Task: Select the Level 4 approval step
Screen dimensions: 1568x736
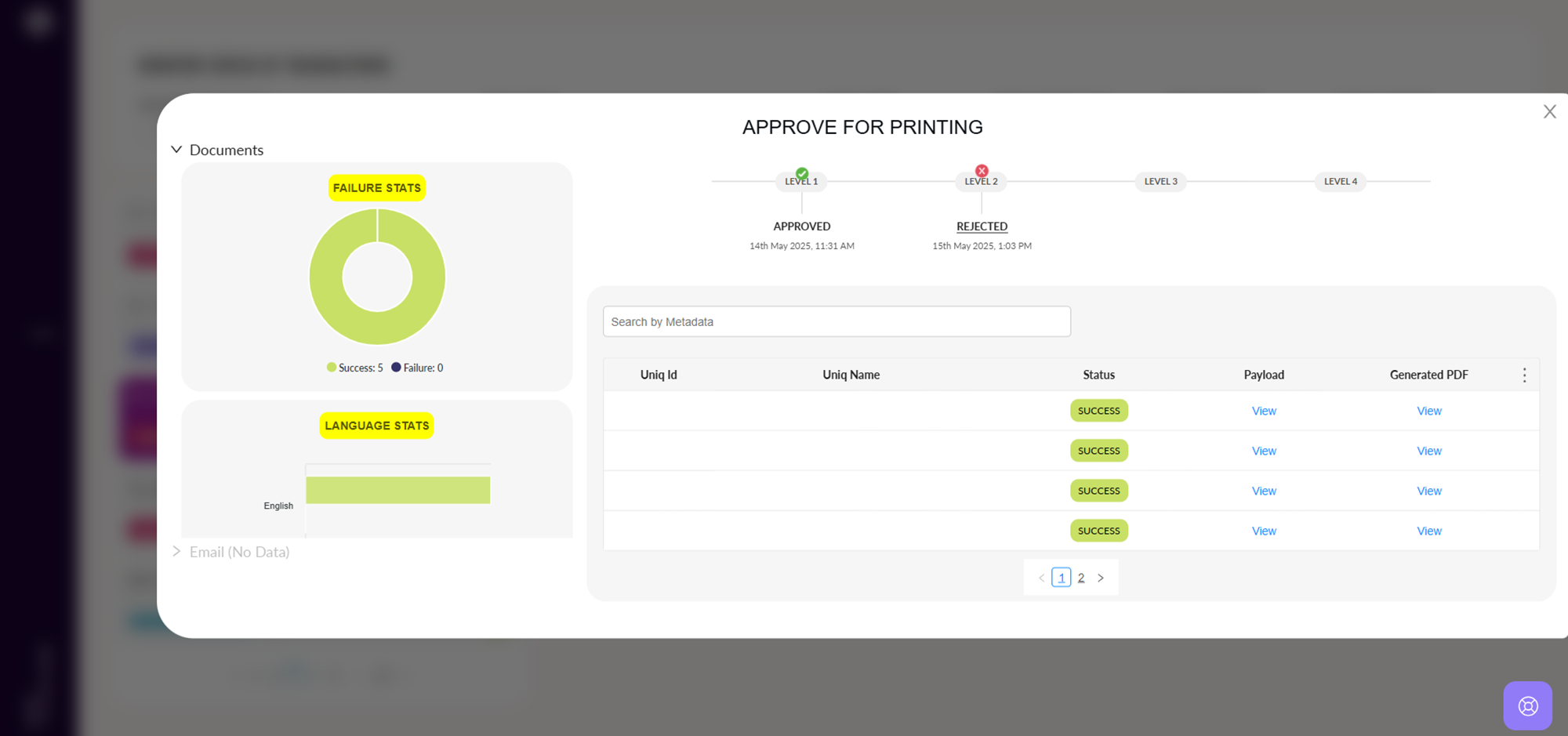Action: pyautogui.click(x=1340, y=182)
